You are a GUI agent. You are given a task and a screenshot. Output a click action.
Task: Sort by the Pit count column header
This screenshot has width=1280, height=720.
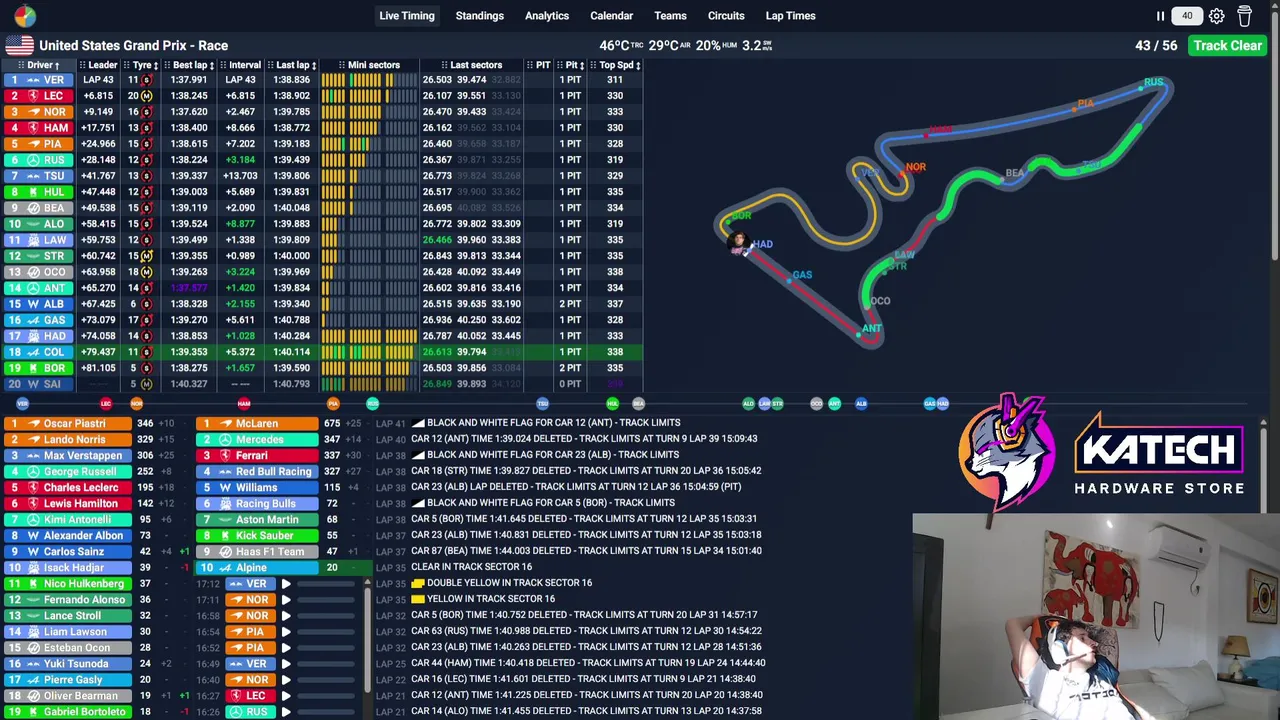tap(571, 65)
